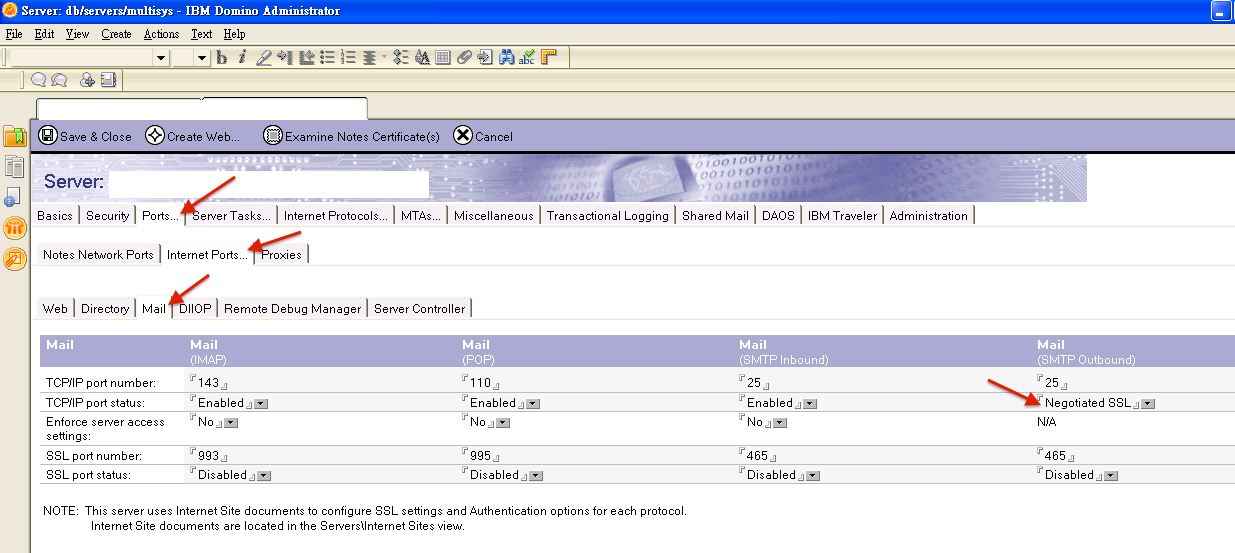1235x553 pixels.
Task: Open SMTP Inbound SSL port status dropdown
Action: tap(813, 476)
